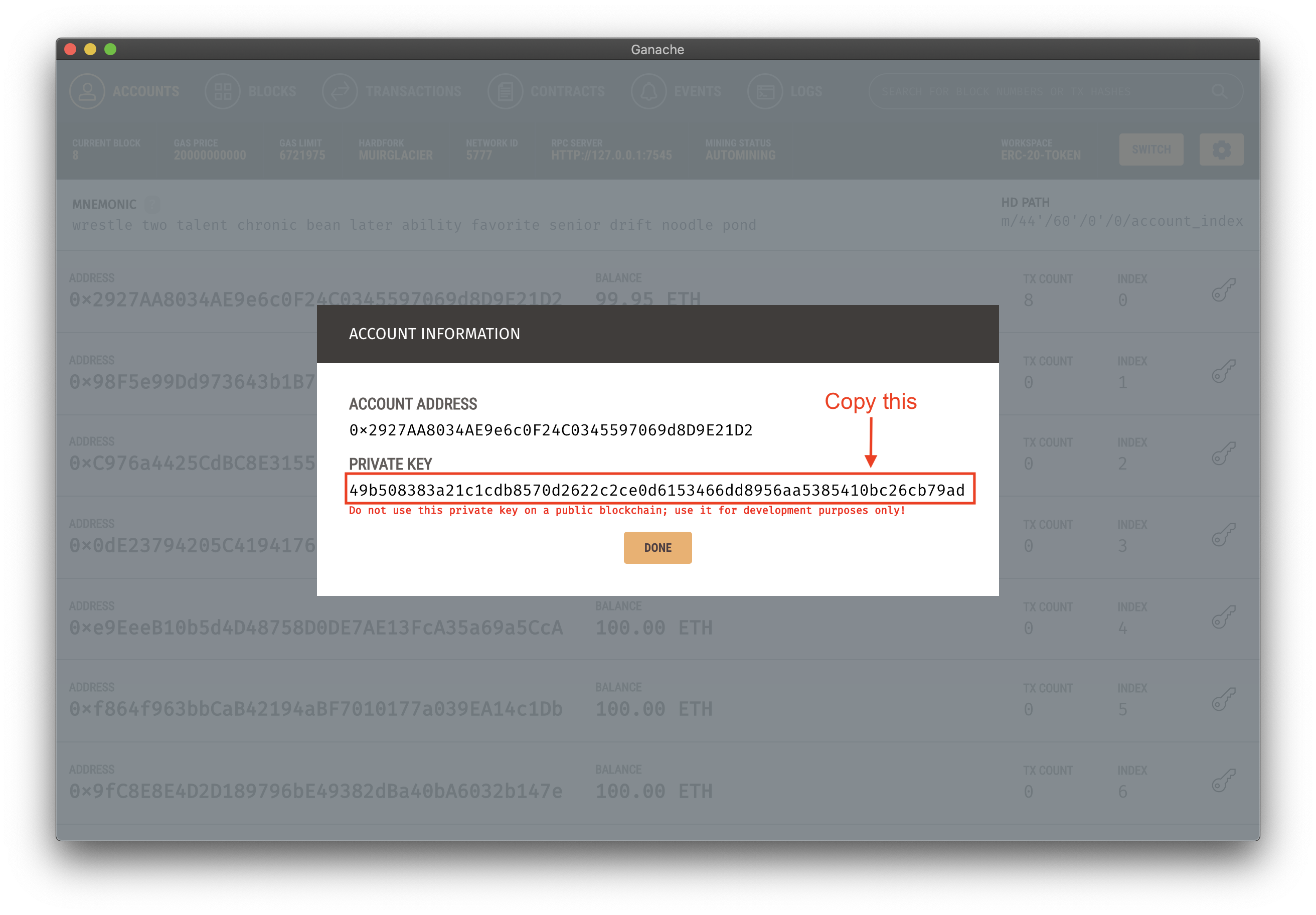Open the Logs tab icon

tap(765, 92)
